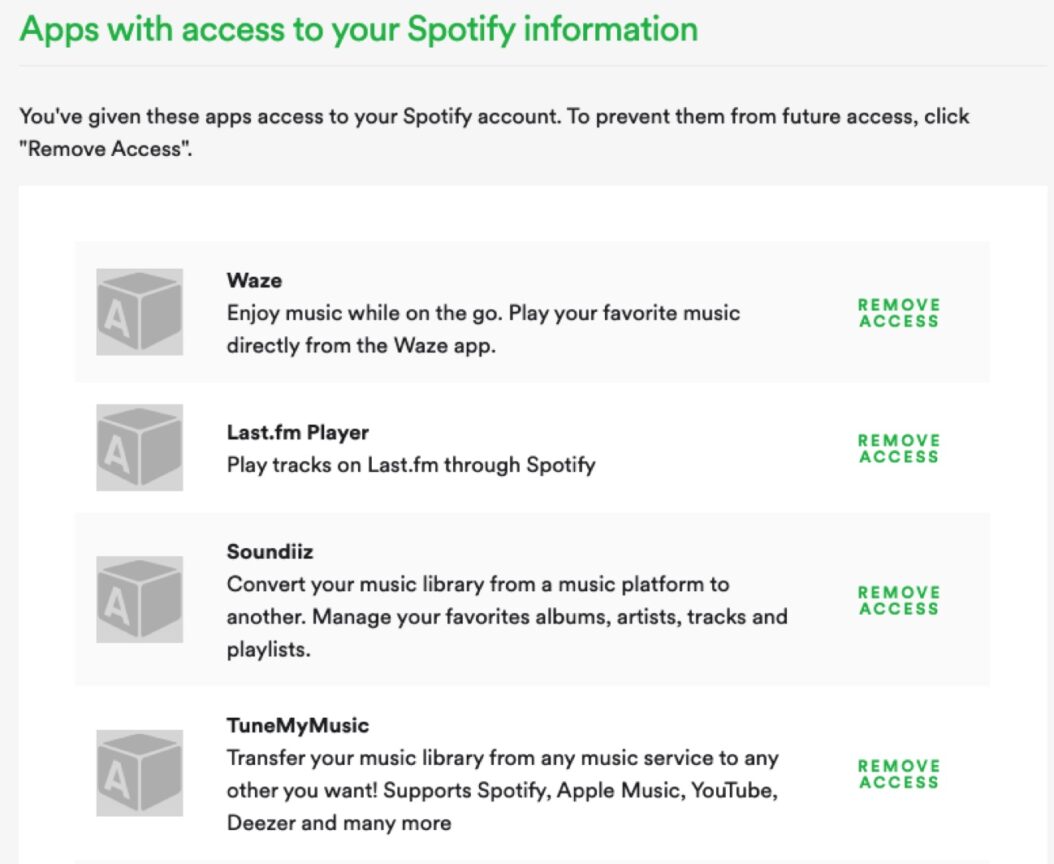
Task: Click TuneMyMusic's 'Transfer your music library' description
Action: tap(502, 790)
